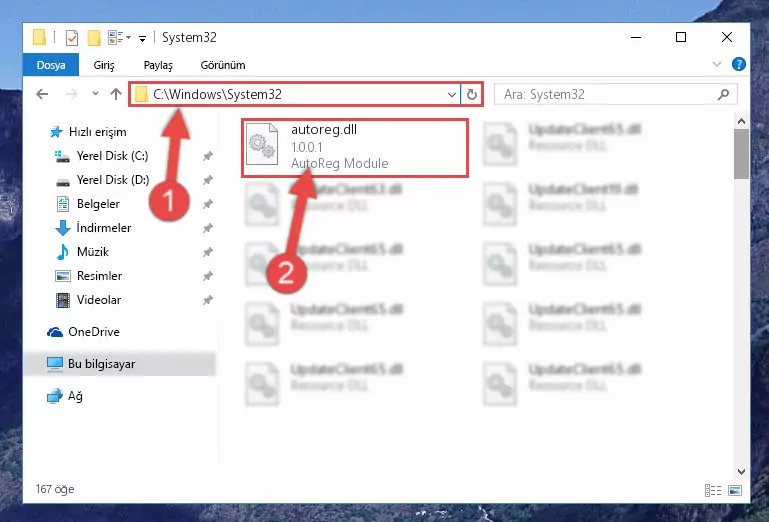This screenshot has height=522, width=769.
Task: Click the pin icon next to Videolar
Action: click(x=208, y=300)
